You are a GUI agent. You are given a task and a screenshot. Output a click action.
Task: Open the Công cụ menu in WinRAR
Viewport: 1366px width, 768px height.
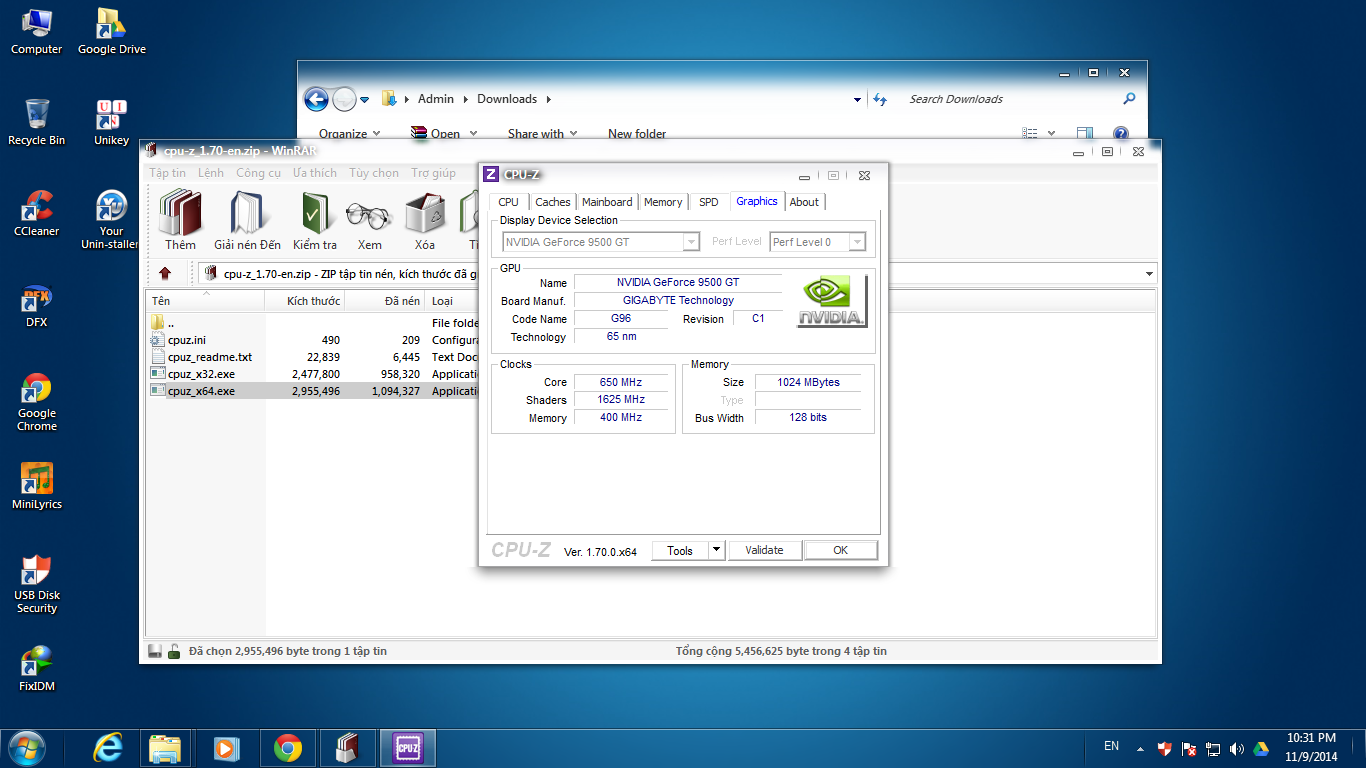click(259, 173)
